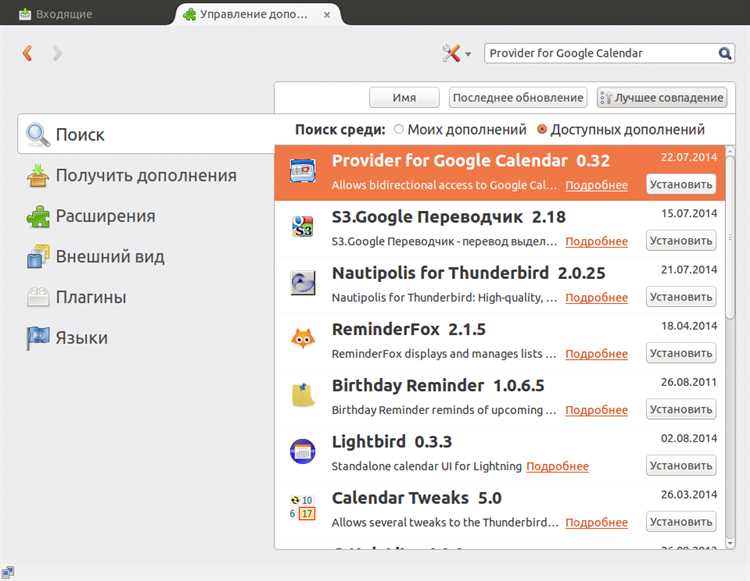Click the add-on search text field

pyautogui.click(x=598, y=53)
